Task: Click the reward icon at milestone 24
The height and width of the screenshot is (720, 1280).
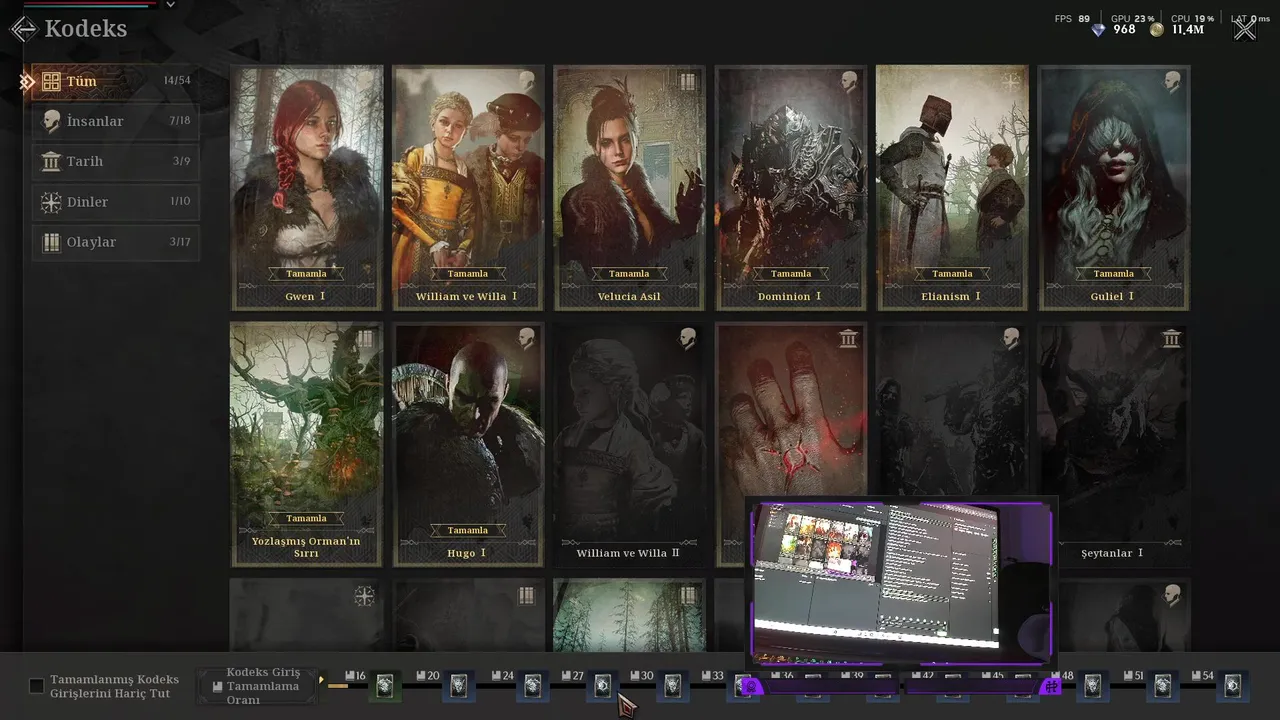Action: coord(532,686)
